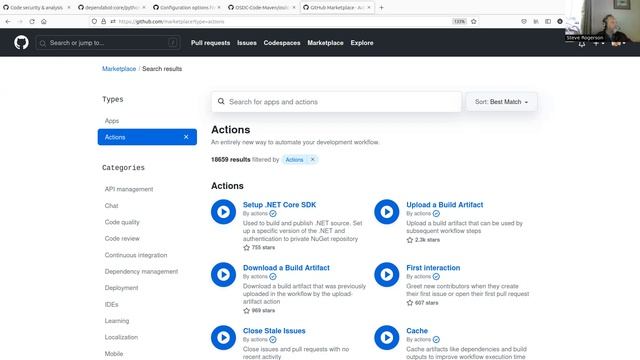Go to the browser home icon

point(44,21)
